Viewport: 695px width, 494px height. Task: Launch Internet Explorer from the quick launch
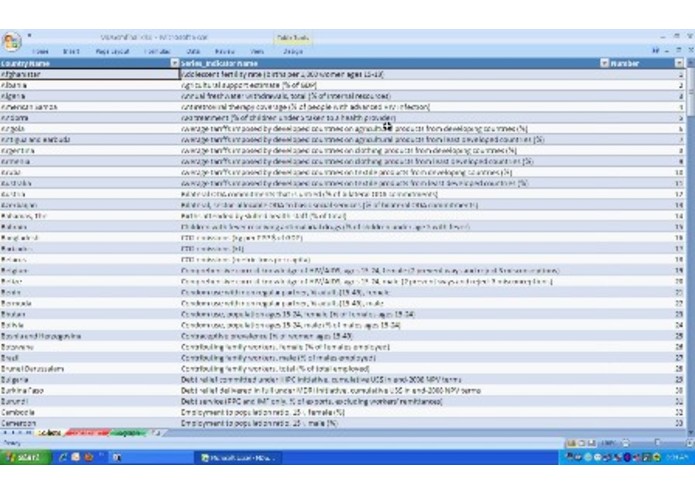(62, 457)
